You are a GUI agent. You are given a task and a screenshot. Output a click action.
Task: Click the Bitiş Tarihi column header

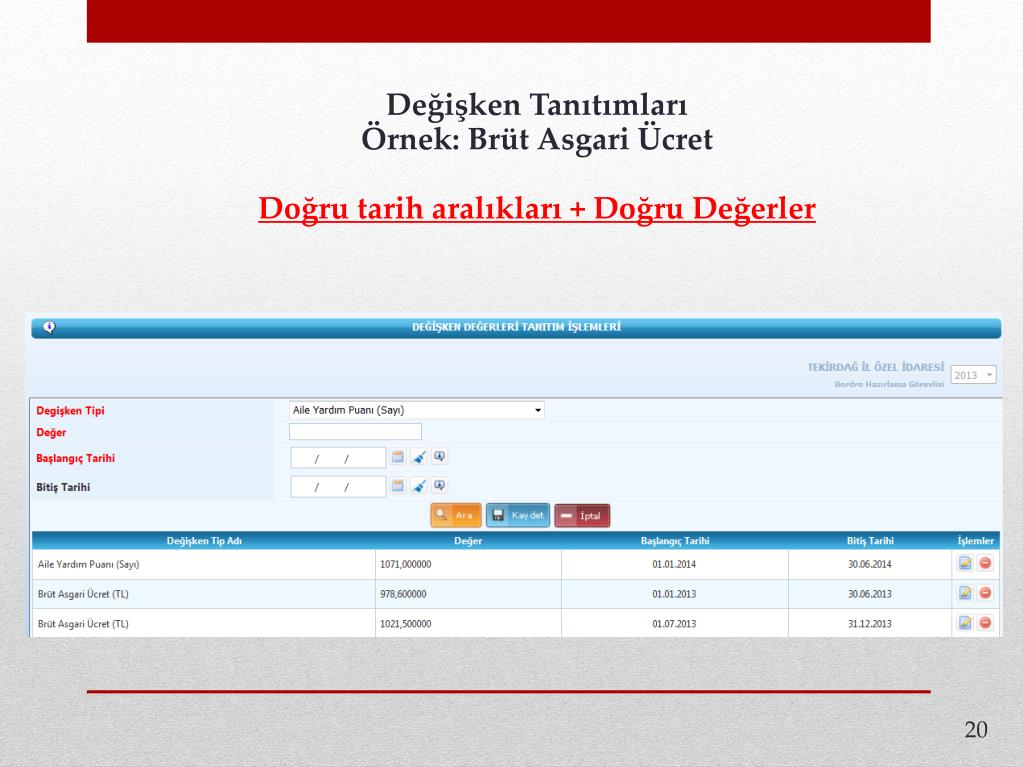(870, 541)
